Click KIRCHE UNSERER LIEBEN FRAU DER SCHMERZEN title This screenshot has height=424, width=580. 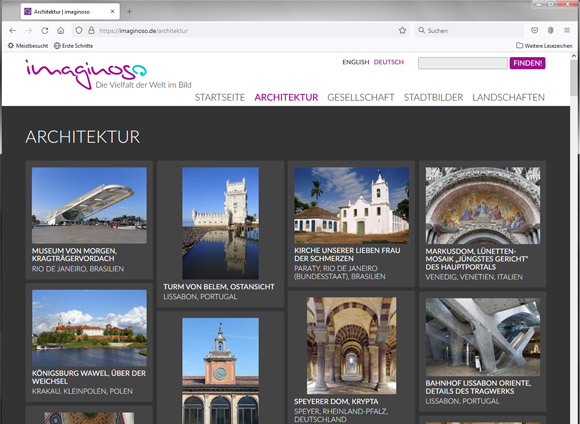(x=347, y=254)
